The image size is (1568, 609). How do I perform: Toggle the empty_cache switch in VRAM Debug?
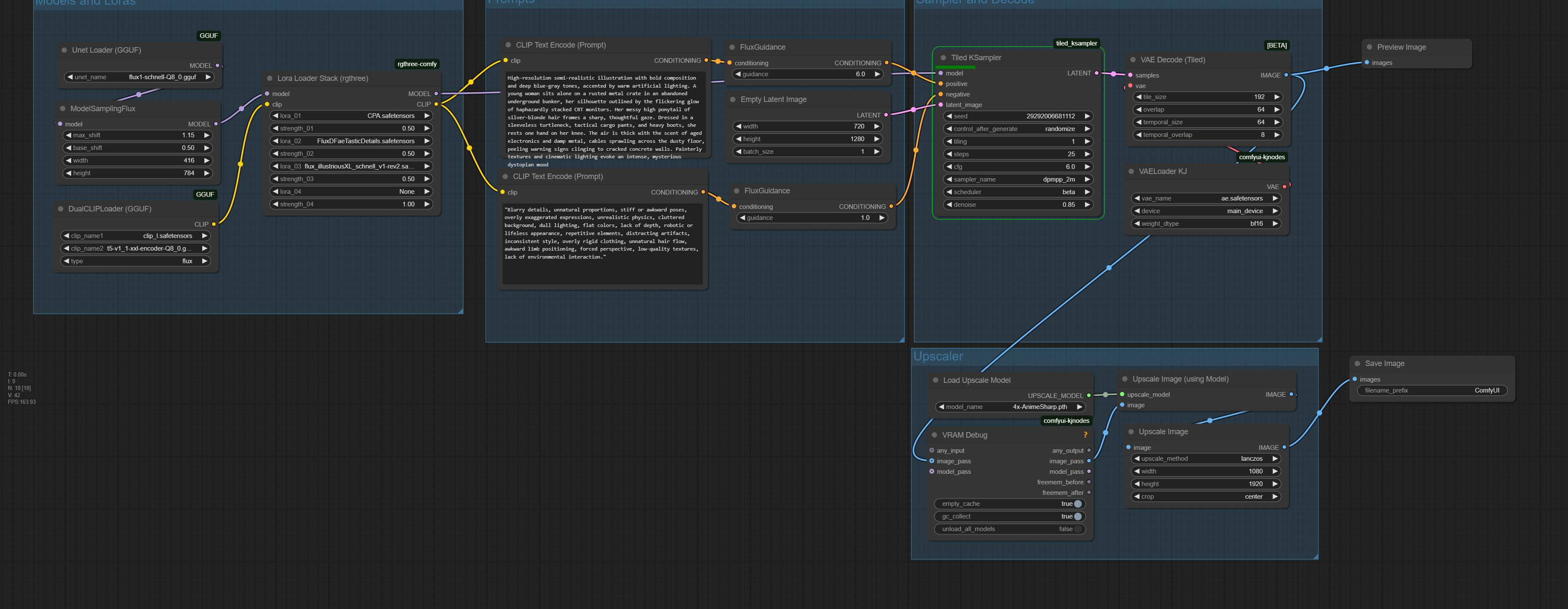pyautogui.click(x=1077, y=504)
